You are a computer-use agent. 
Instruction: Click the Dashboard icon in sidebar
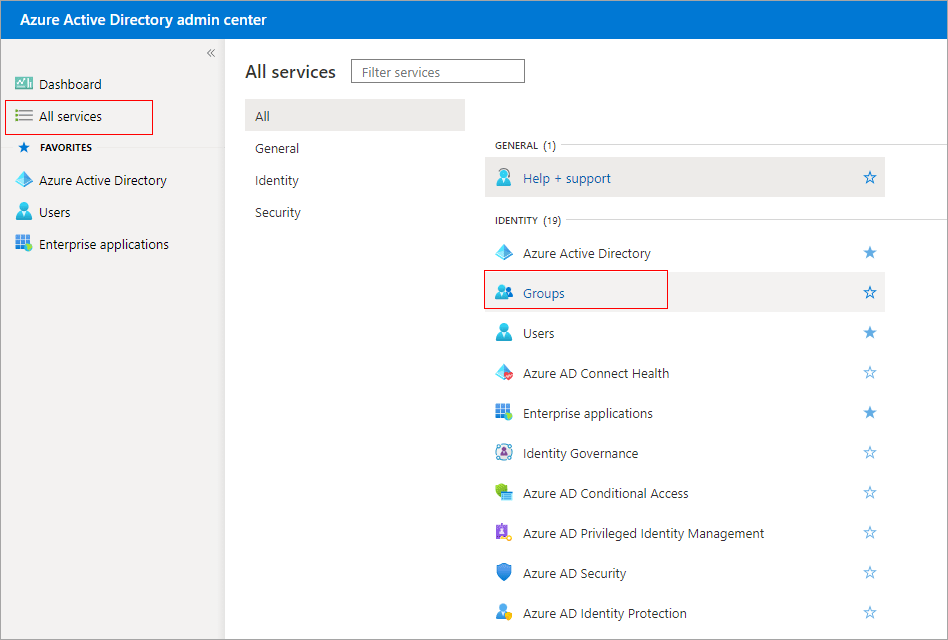[x=24, y=84]
